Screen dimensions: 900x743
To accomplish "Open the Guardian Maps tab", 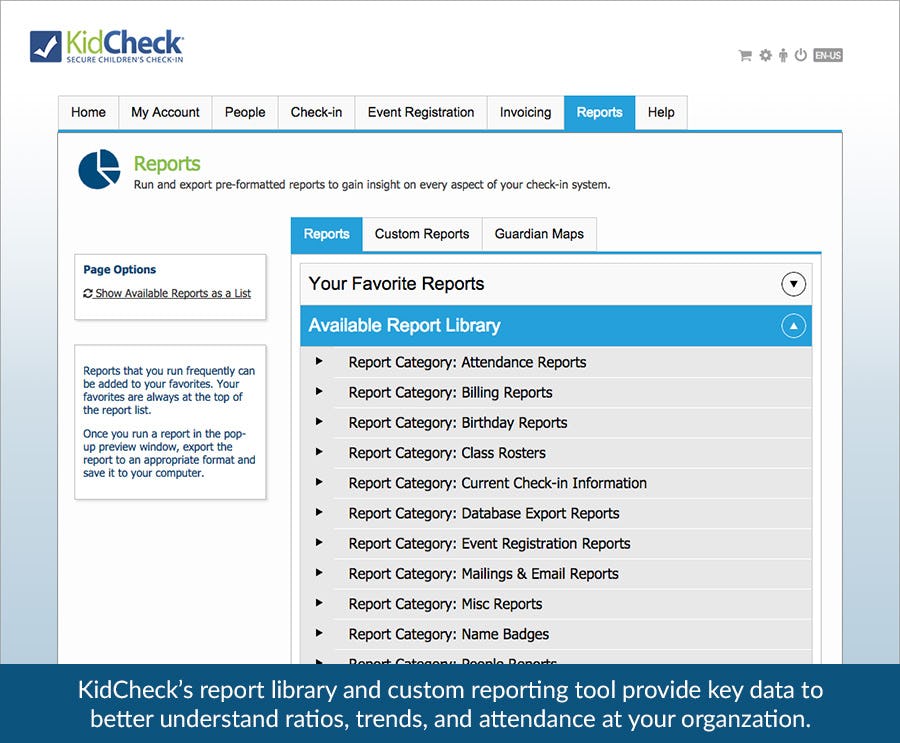I will [x=539, y=234].
